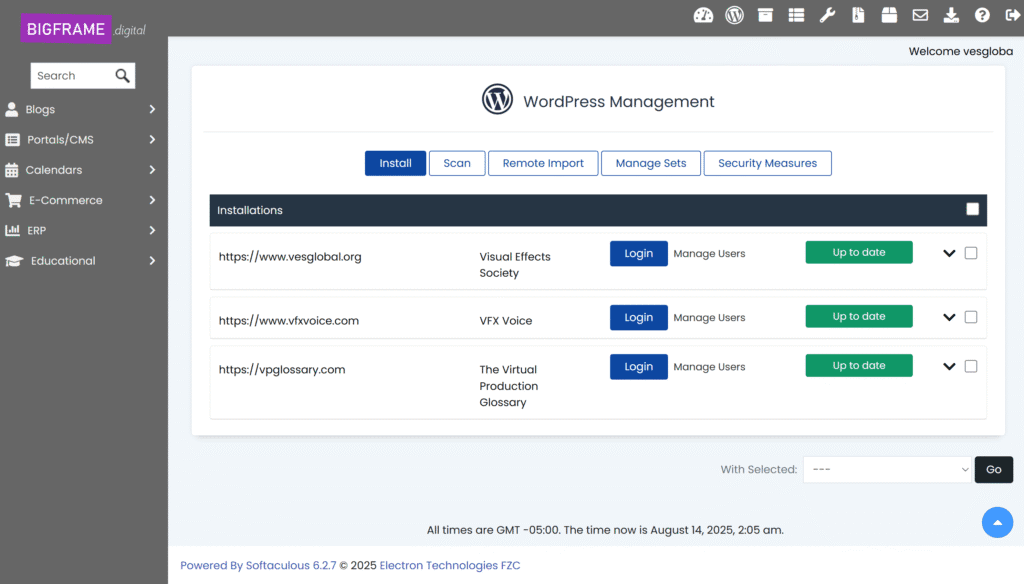
Task: Open WordPress manager icon in top toolbar
Action: (x=734, y=15)
